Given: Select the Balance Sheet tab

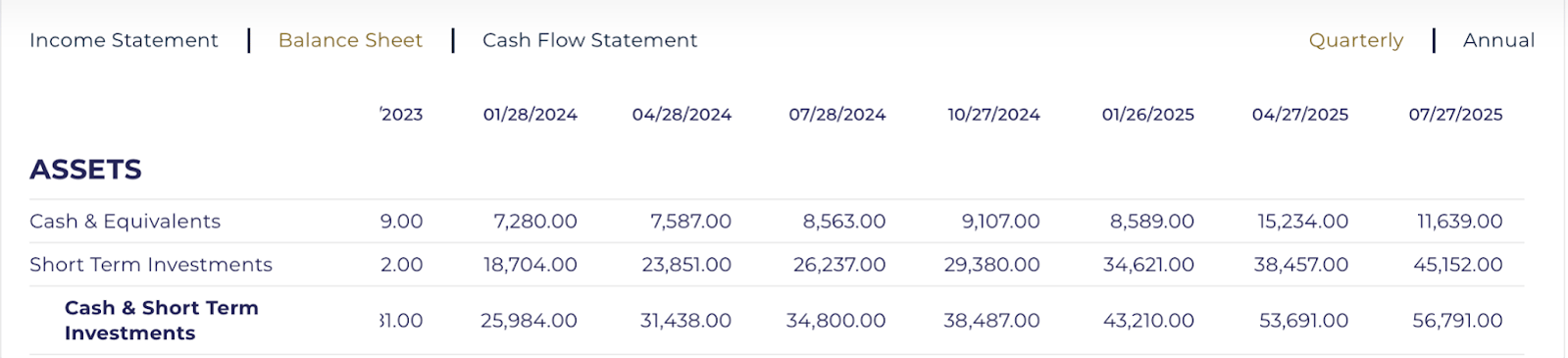Looking at the screenshot, I should tap(350, 40).
